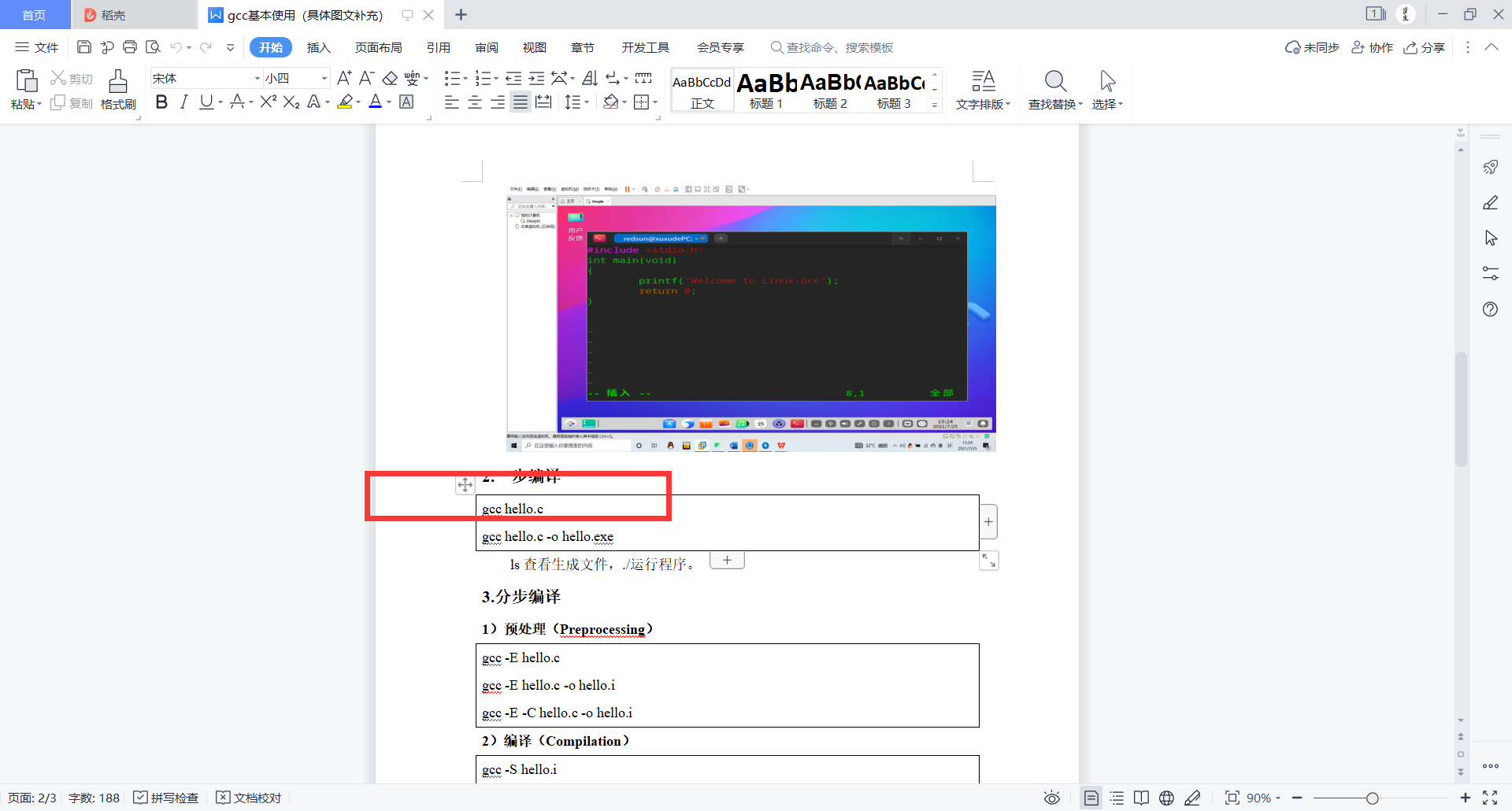Click the selection arrow icon in right sidebar

point(1490,238)
